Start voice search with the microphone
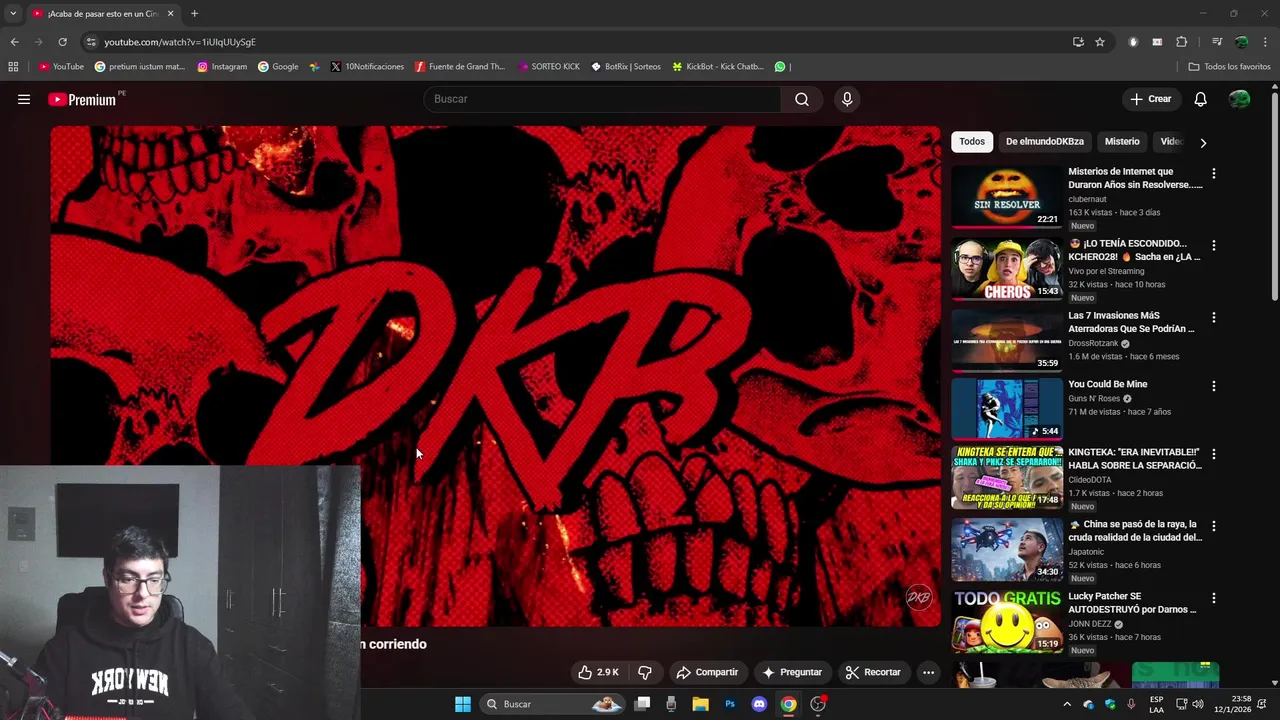Image resolution: width=1280 pixels, height=720 pixels. tap(847, 99)
